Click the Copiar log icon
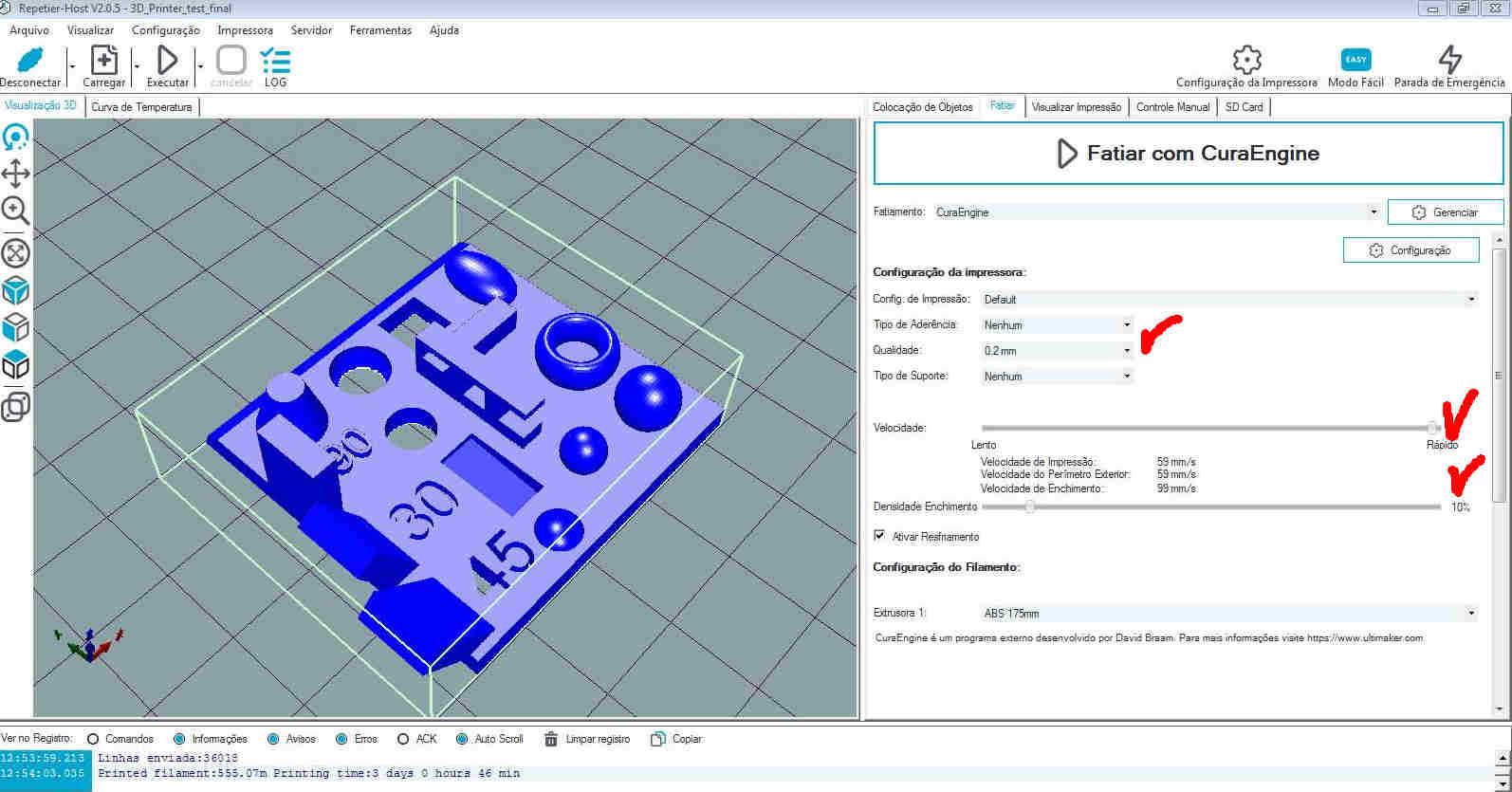 657,739
